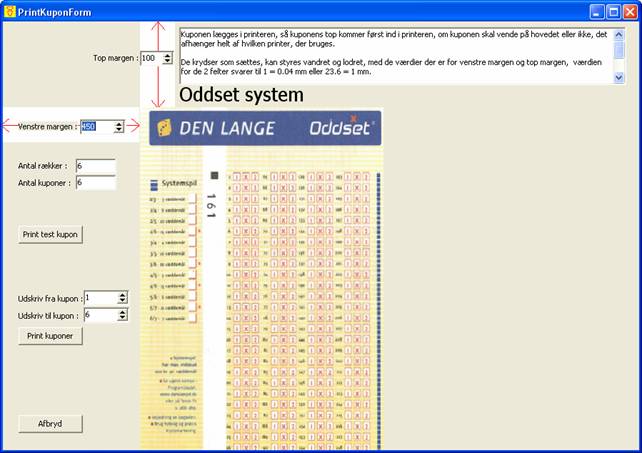Increase the Venstre margen value
Image resolution: width=642 pixels, height=453 pixels.
coord(119,124)
